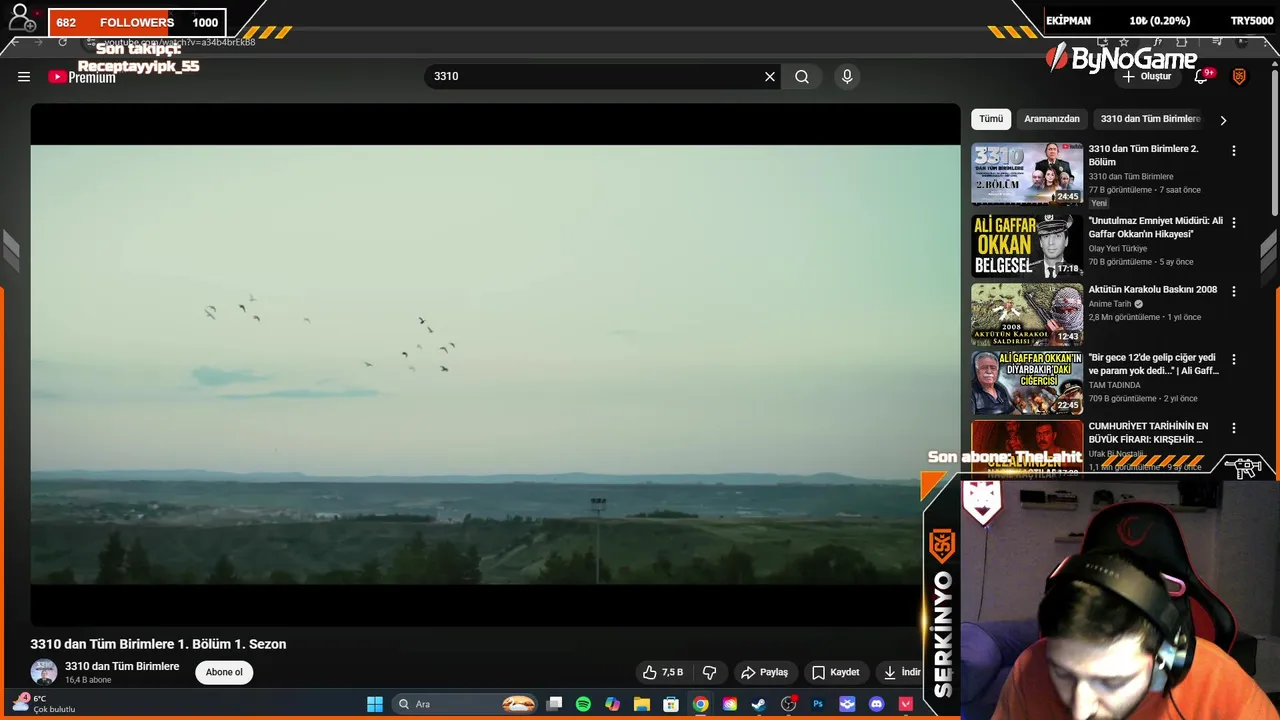Open options for Cumhuriyet Tarihinin En Büyük Firarı
Screen dimensions: 1280x720
[x=1233, y=428]
